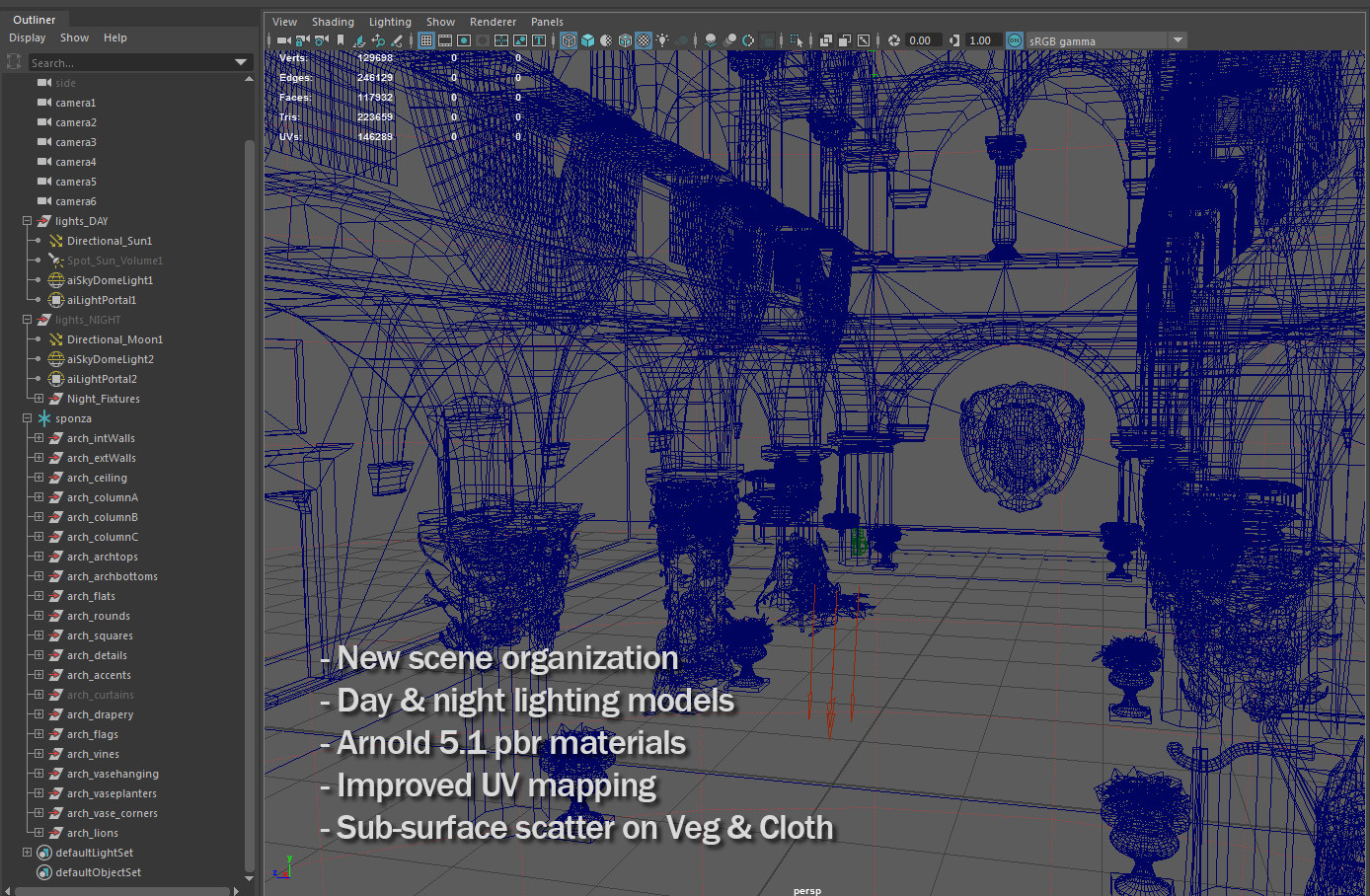The image size is (1370, 896).
Task: Select aiSkyDomeLight1 in the Outliner
Action: pyautogui.click(x=110, y=280)
